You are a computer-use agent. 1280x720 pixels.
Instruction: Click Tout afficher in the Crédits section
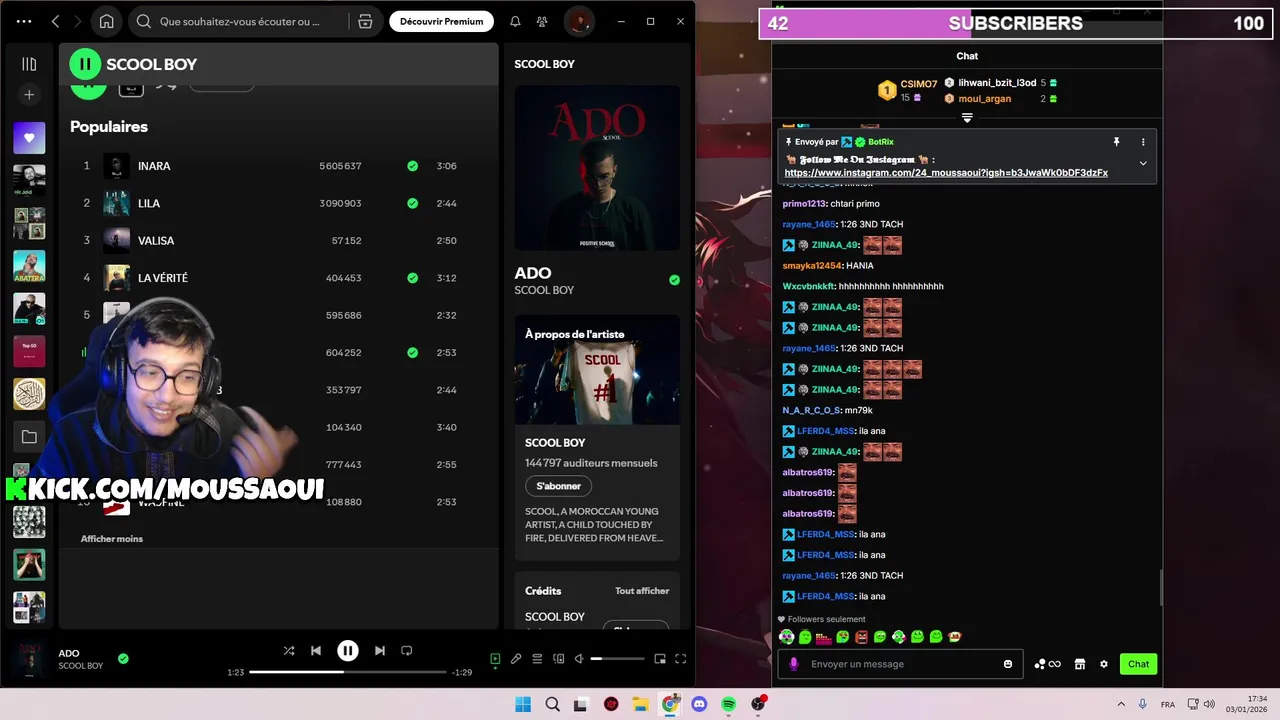point(642,591)
